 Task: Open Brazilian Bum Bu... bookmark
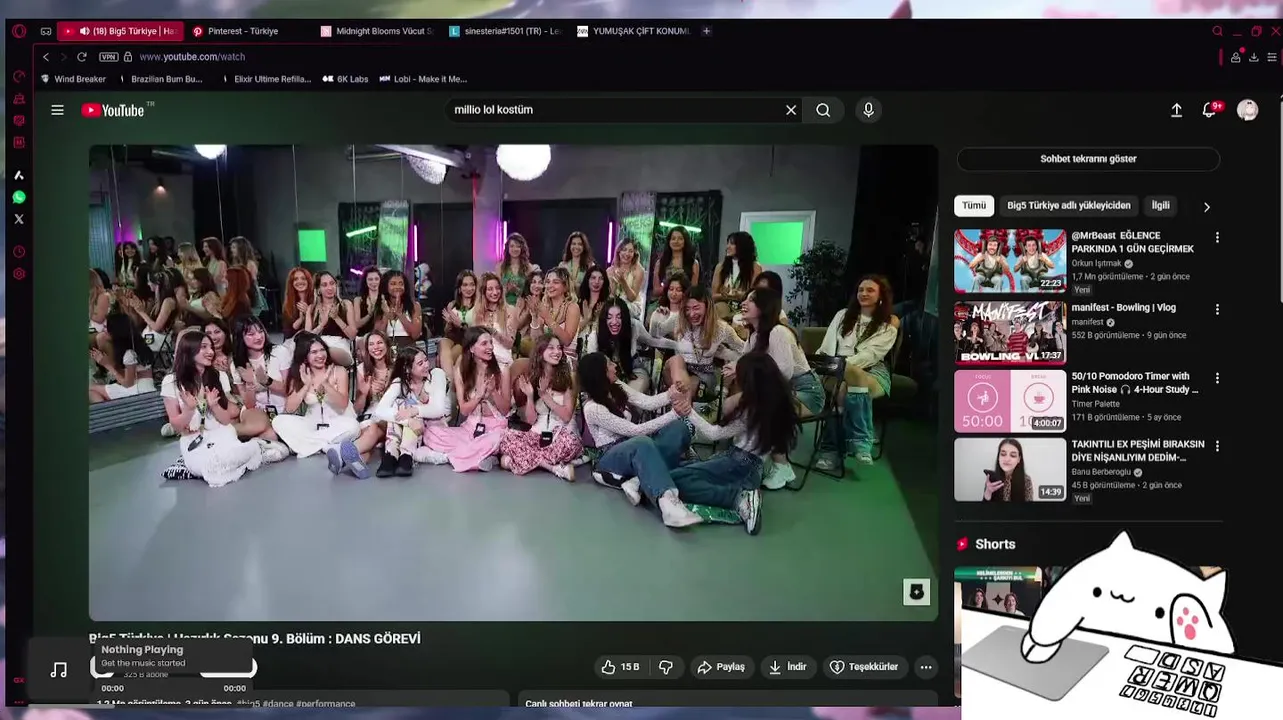tap(161, 79)
